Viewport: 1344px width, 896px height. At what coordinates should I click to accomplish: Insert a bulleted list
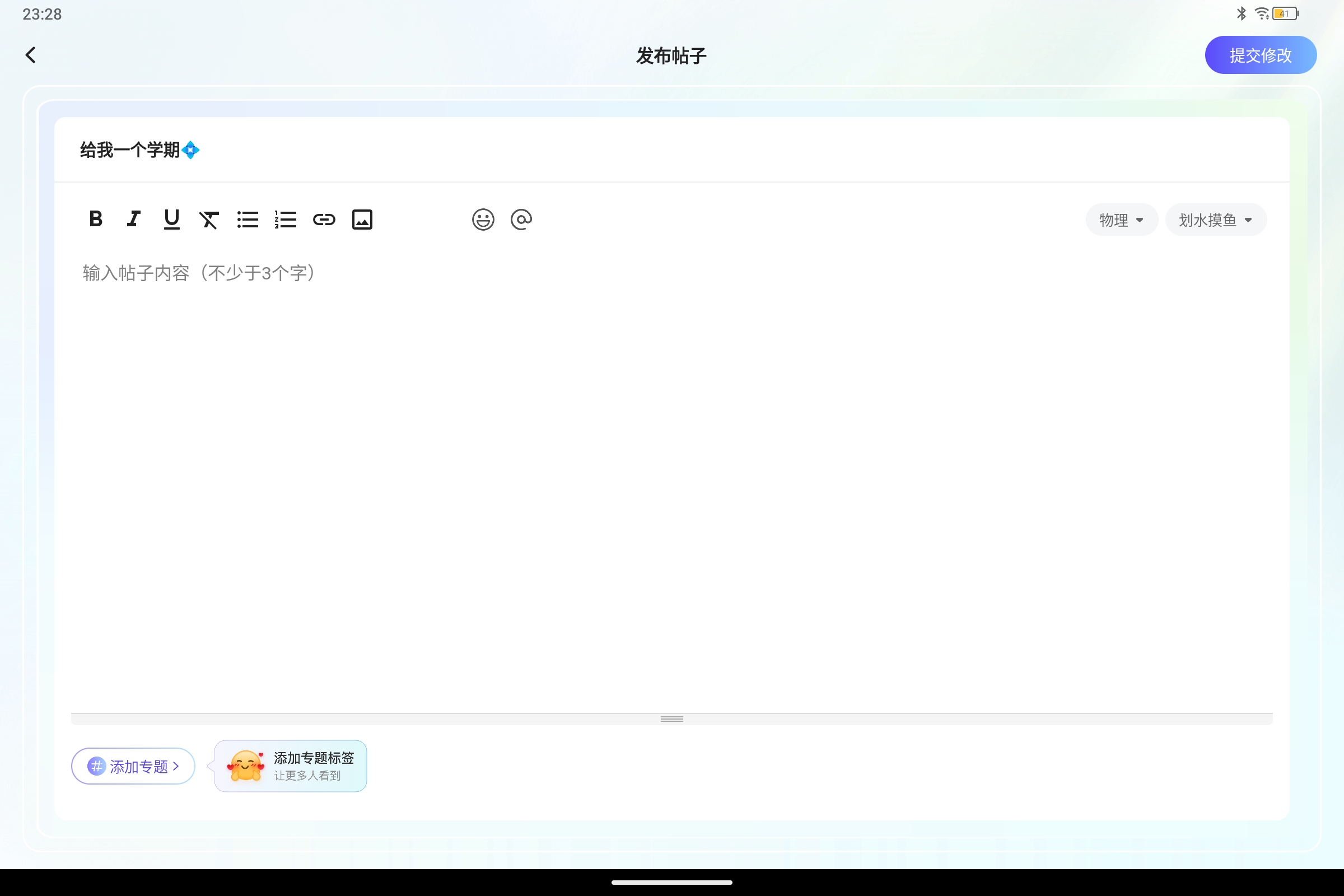[248, 219]
